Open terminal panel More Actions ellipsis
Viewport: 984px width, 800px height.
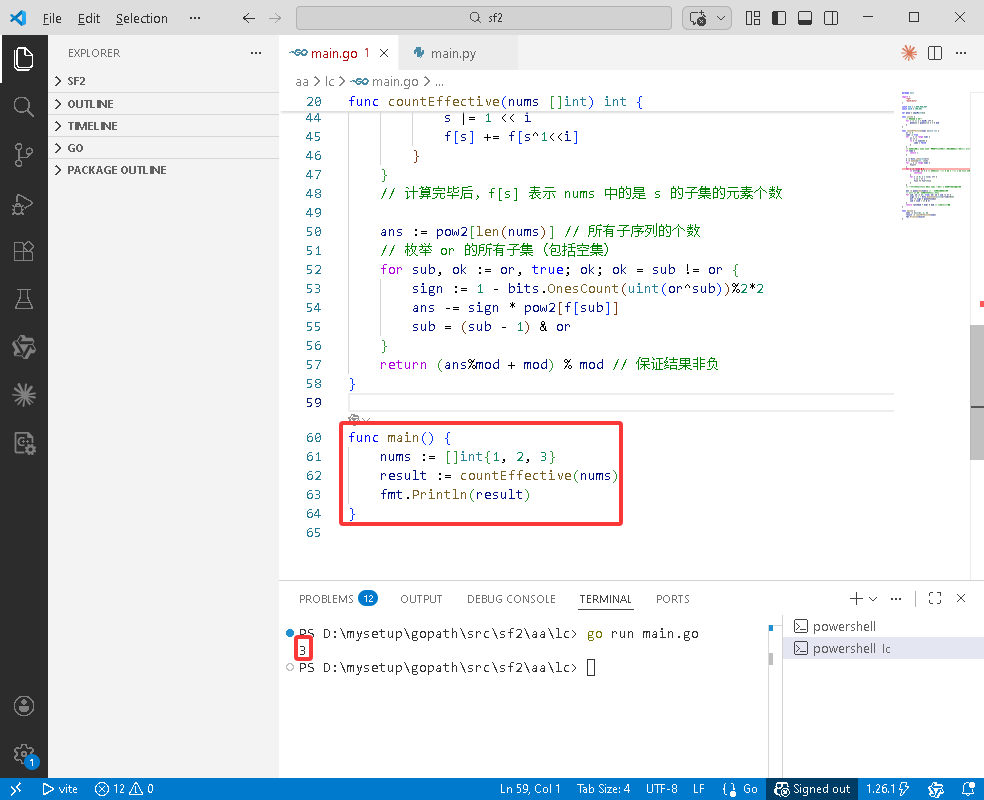(x=896, y=599)
